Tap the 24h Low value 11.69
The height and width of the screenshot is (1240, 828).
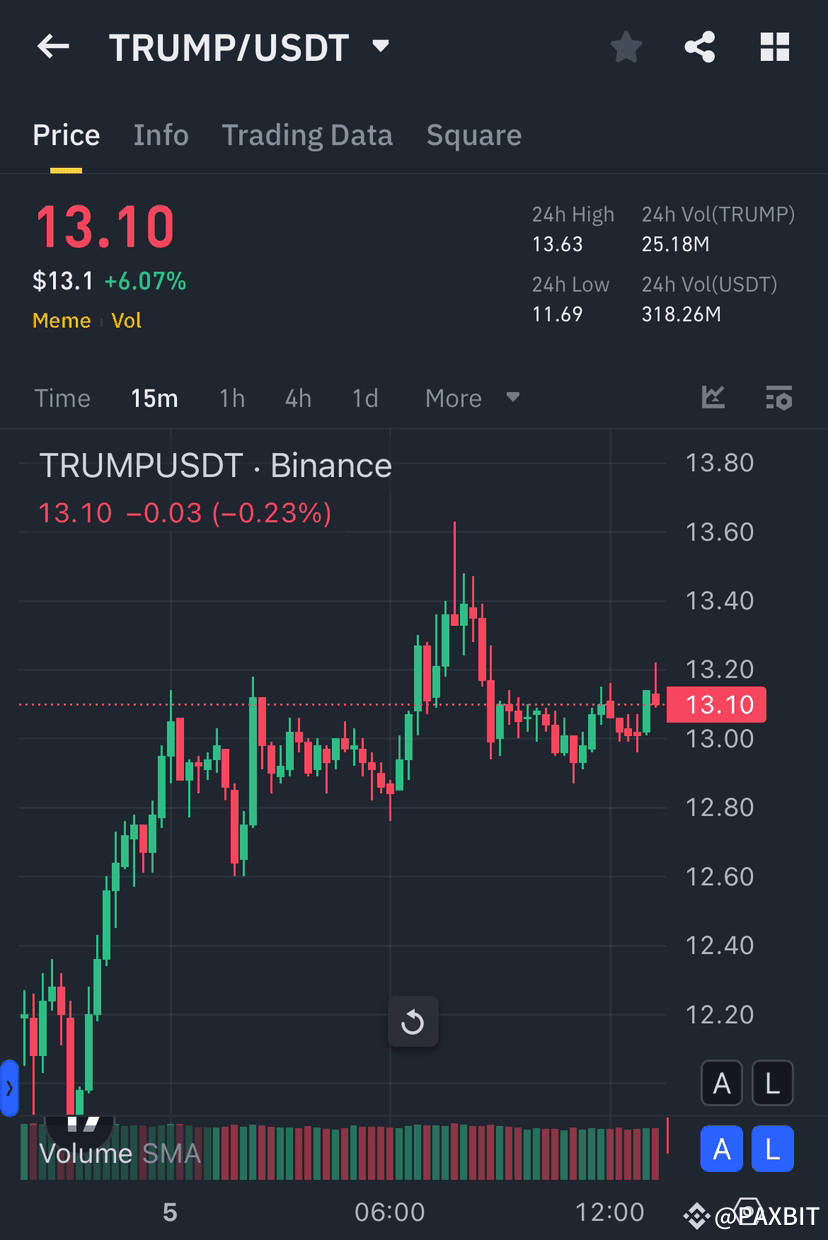(556, 314)
